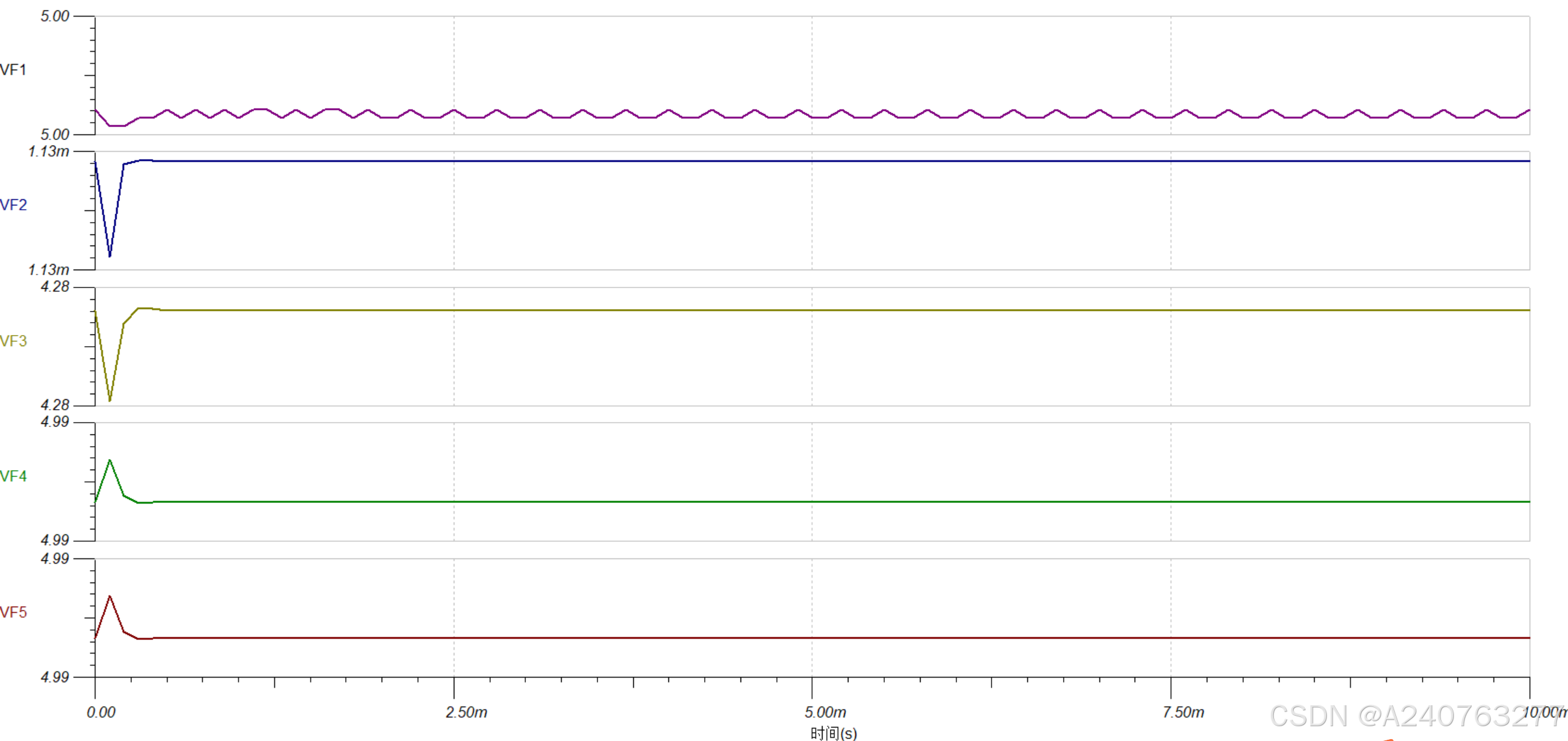Click the 时间(s) x-axis title
Viewport: 1568px width, 741px height.
coord(834,733)
